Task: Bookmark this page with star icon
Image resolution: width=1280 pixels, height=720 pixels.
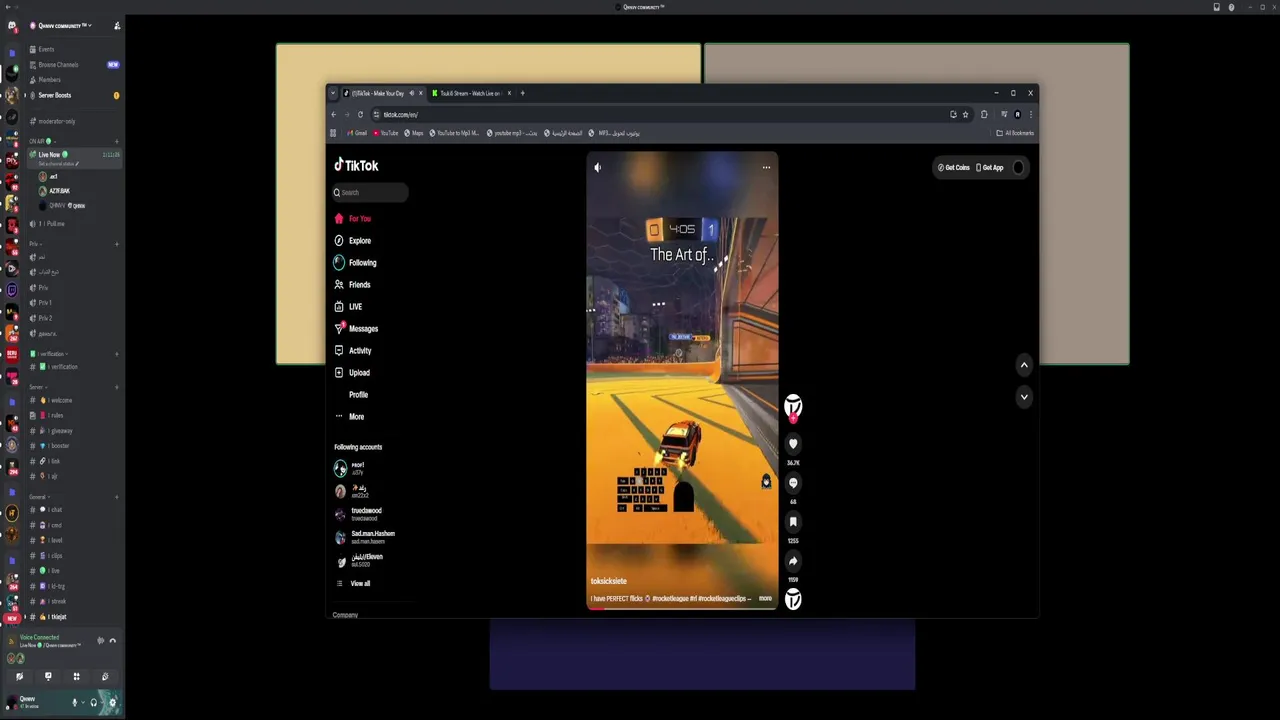Action: [965, 115]
